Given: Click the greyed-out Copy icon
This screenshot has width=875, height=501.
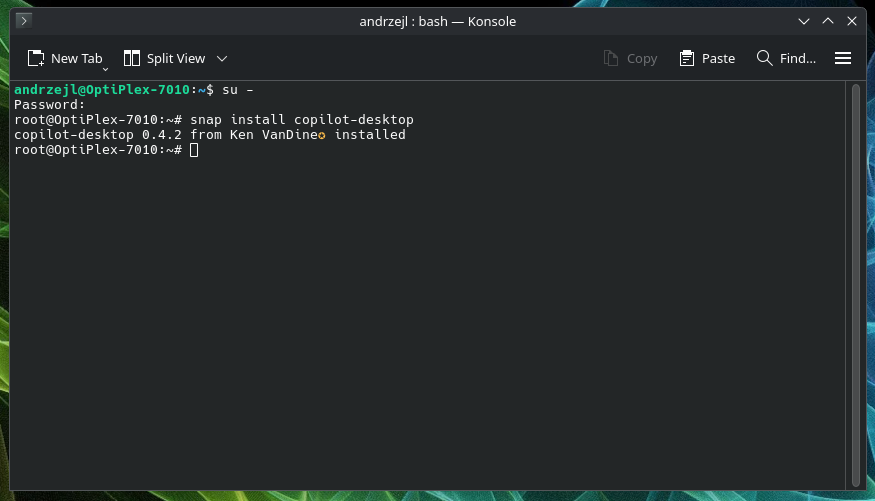Looking at the screenshot, I should point(611,58).
